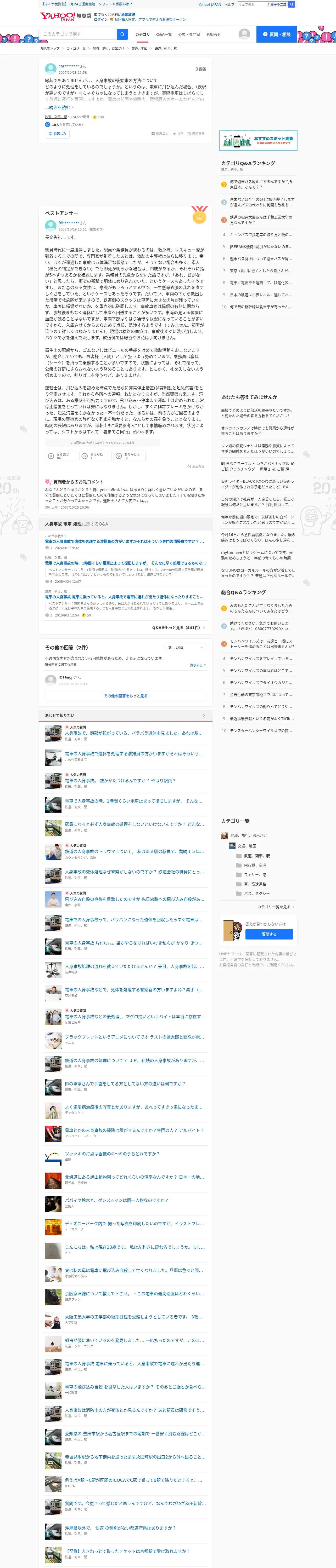The image size is (336, 1568).
Task: Click the 質問・相談 button
Action: pyautogui.click(x=276, y=34)
